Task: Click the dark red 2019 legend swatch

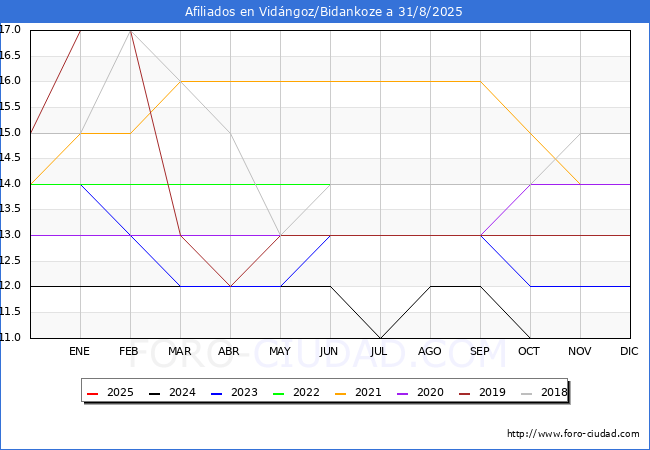Action: [x=465, y=393]
